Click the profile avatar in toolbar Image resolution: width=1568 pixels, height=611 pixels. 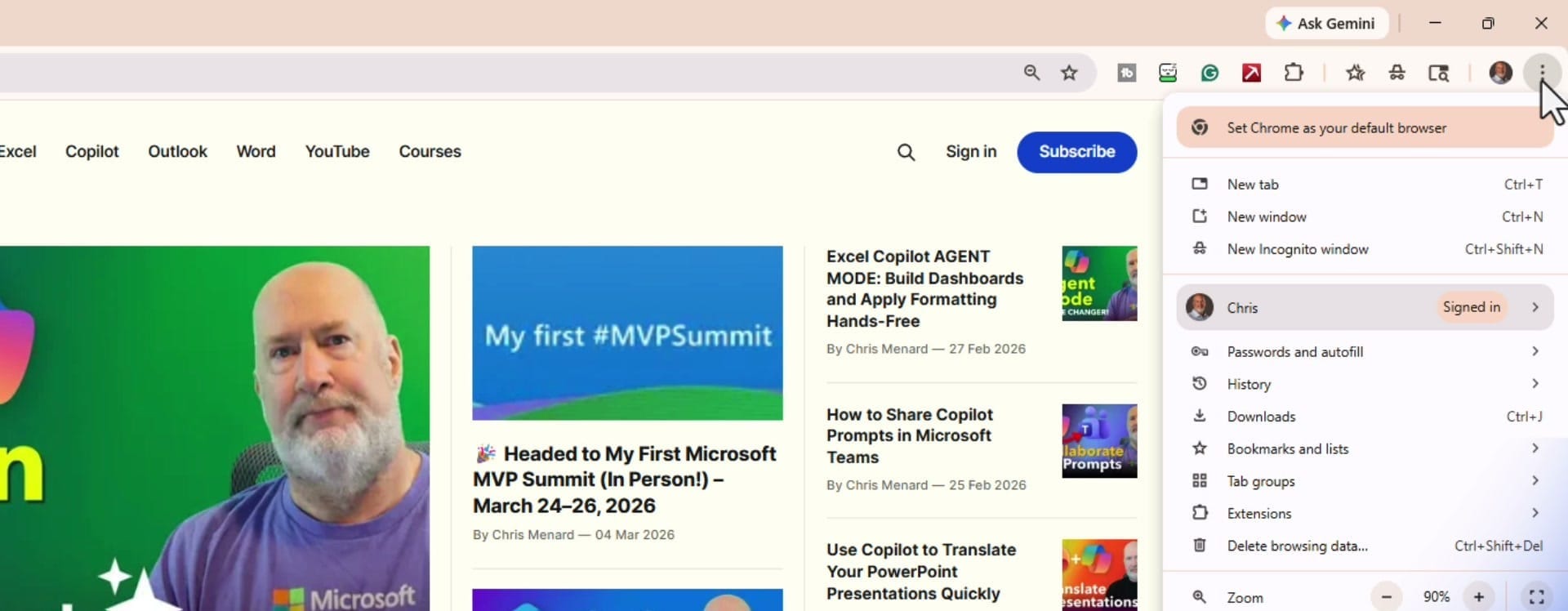(1500, 73)
